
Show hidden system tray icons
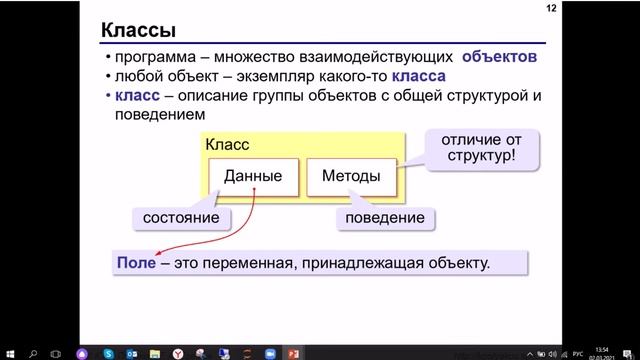click(x=530, y=354)
